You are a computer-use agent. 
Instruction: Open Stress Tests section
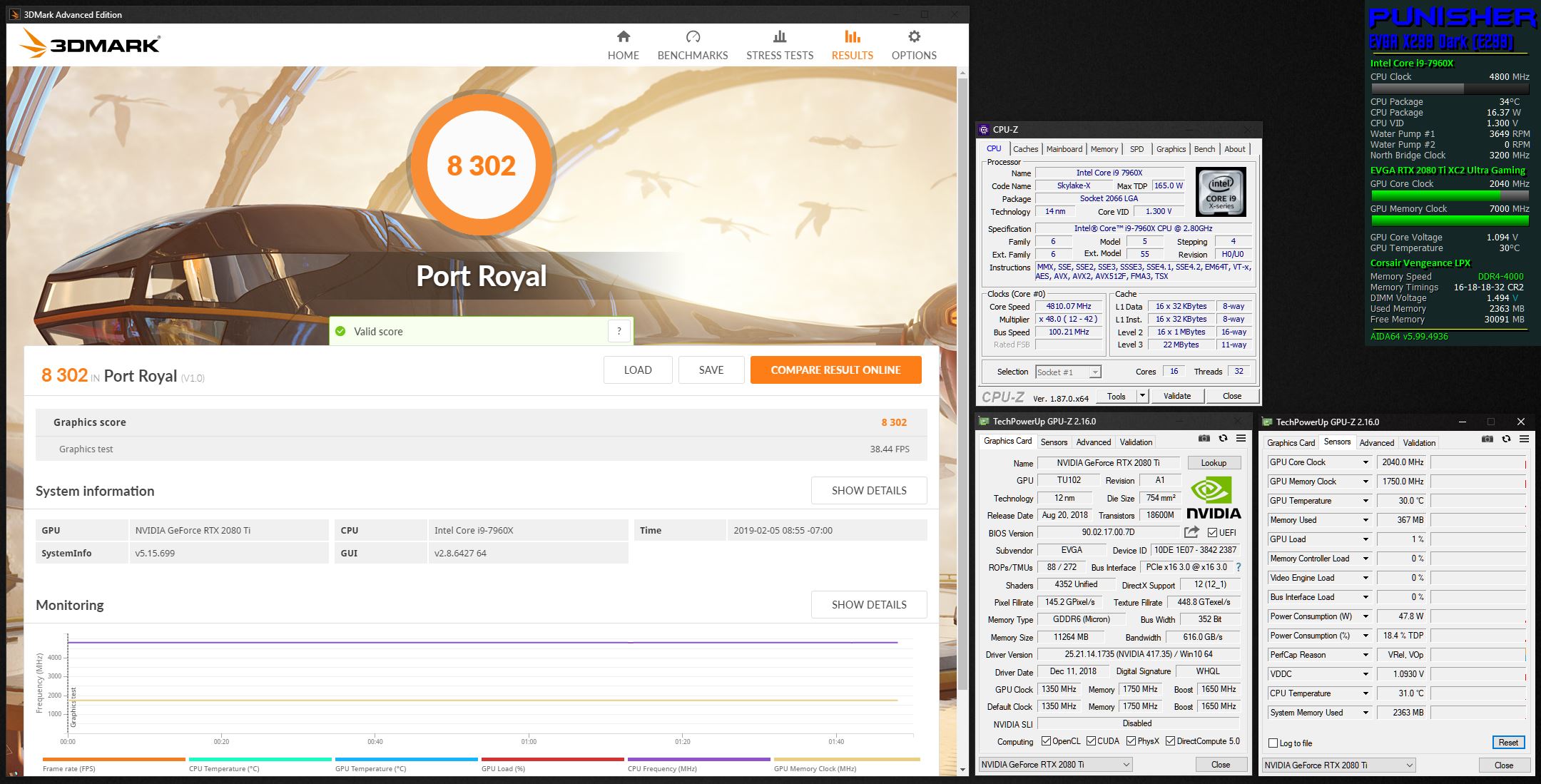tap(779, 45)
